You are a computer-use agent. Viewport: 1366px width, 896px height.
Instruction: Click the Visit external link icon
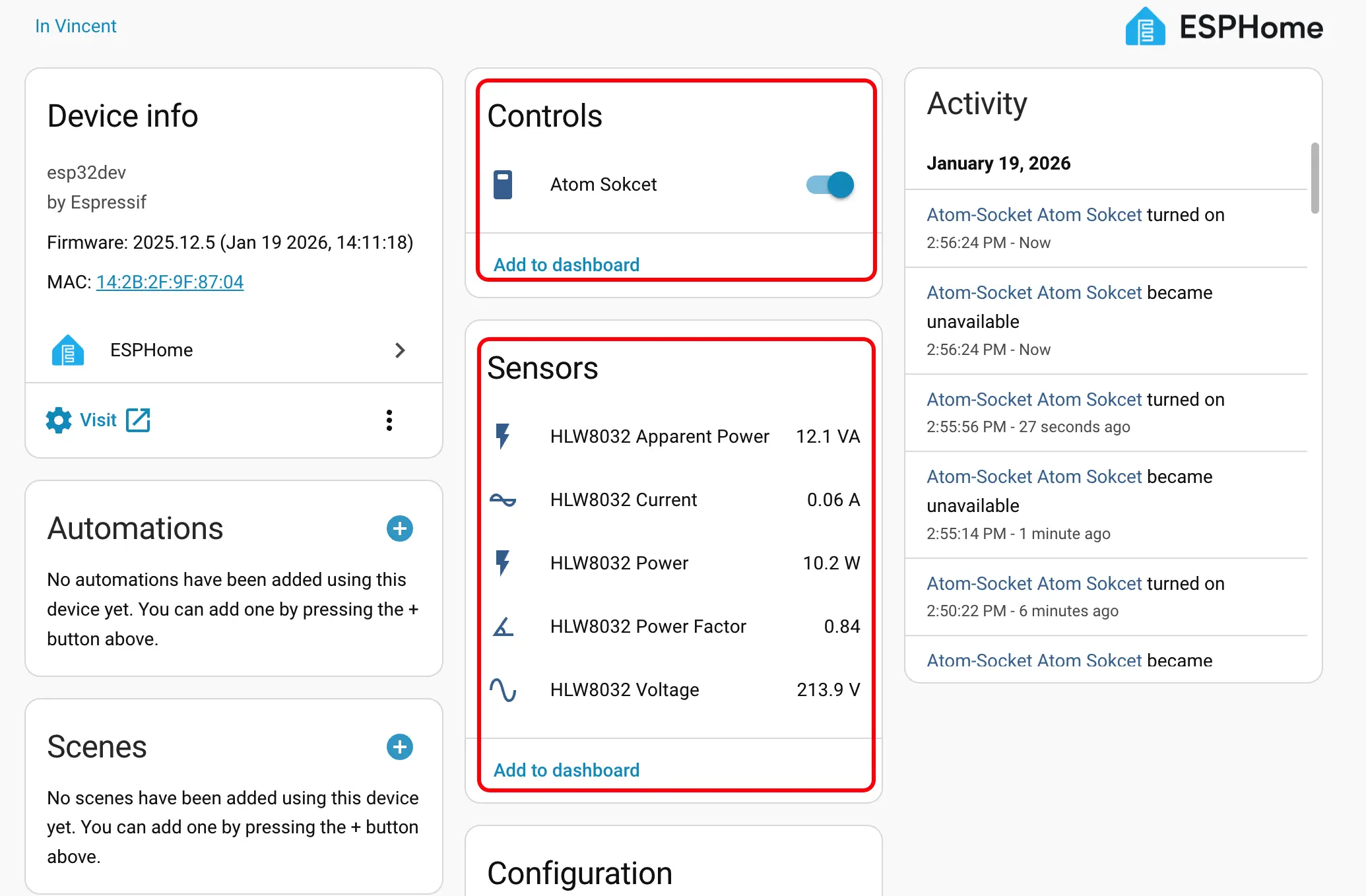(x=138, y=420)
